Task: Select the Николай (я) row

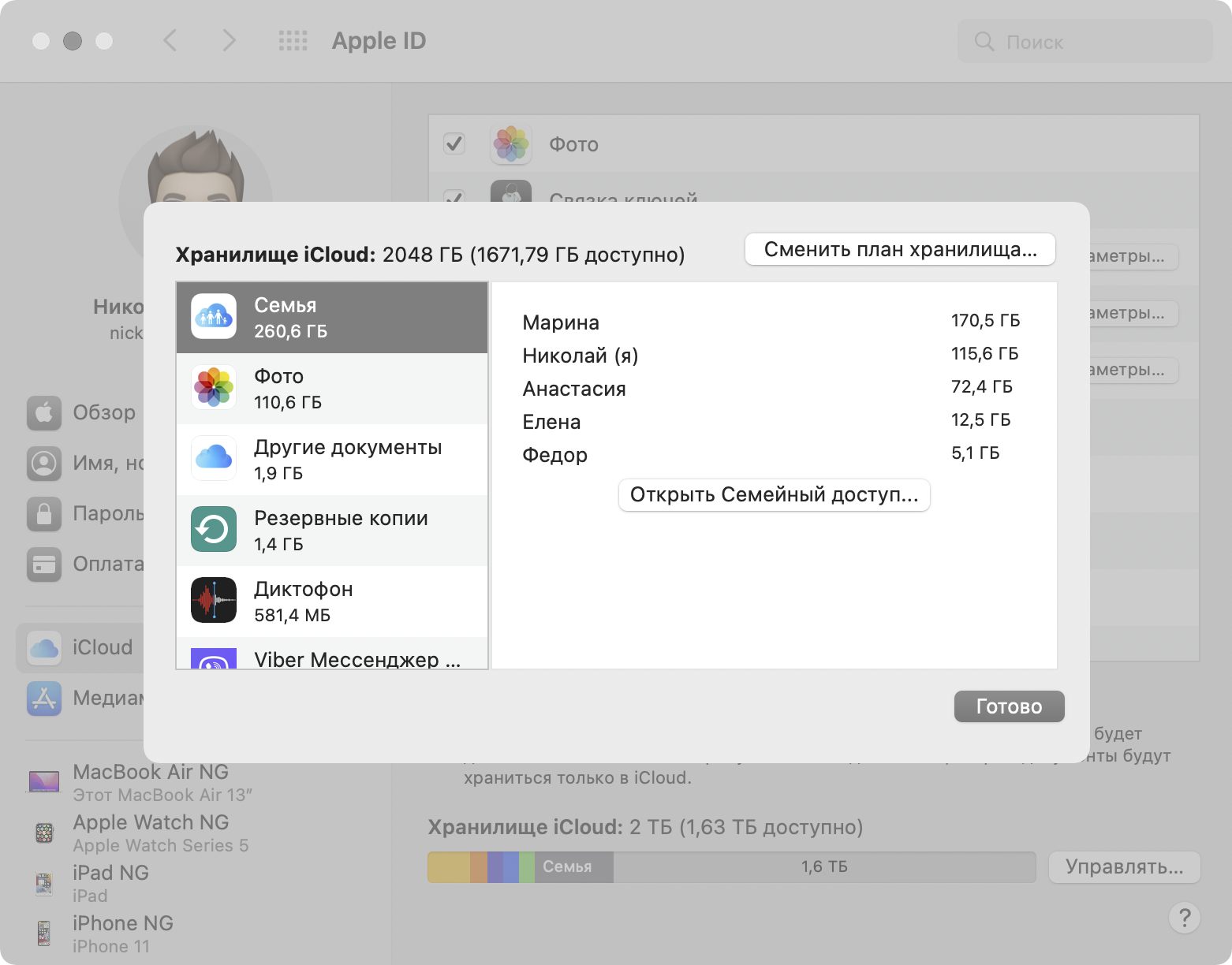Action: (x=773, y=355)
